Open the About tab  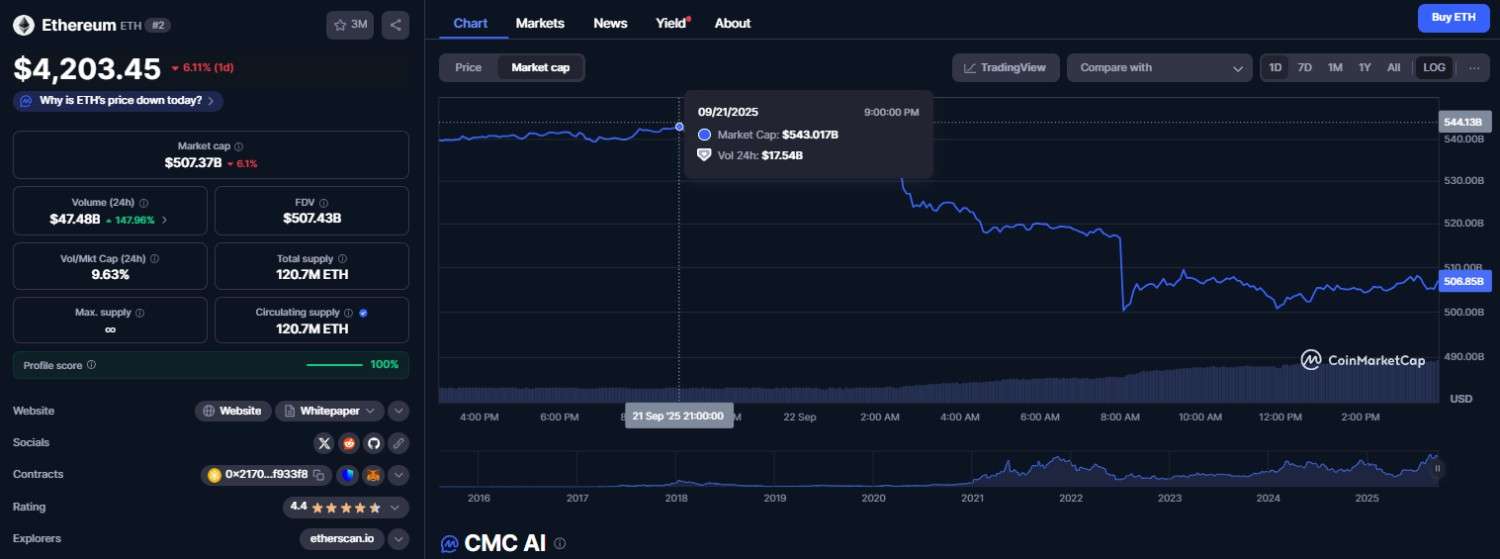pos(732,23)
